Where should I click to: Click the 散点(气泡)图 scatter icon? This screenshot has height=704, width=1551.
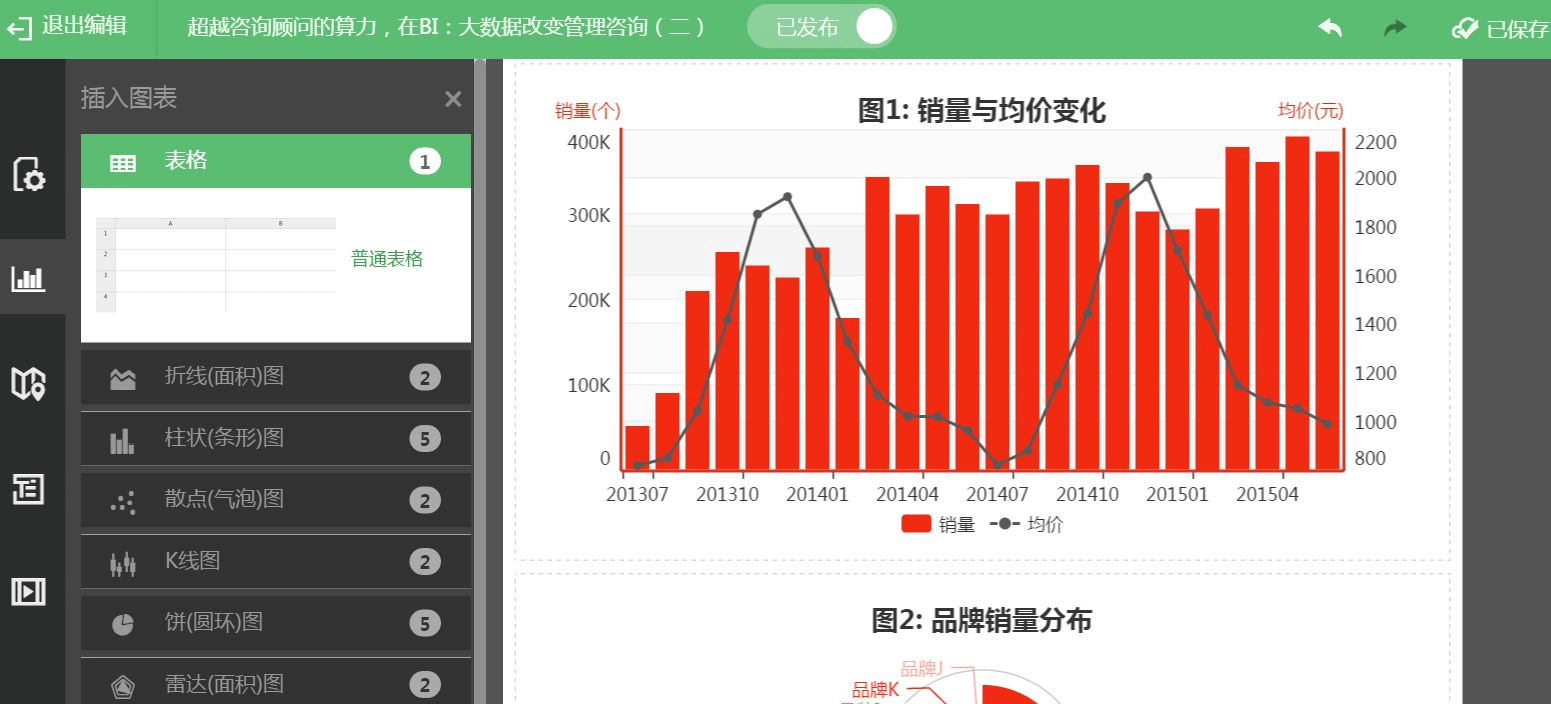coord(122,503)
